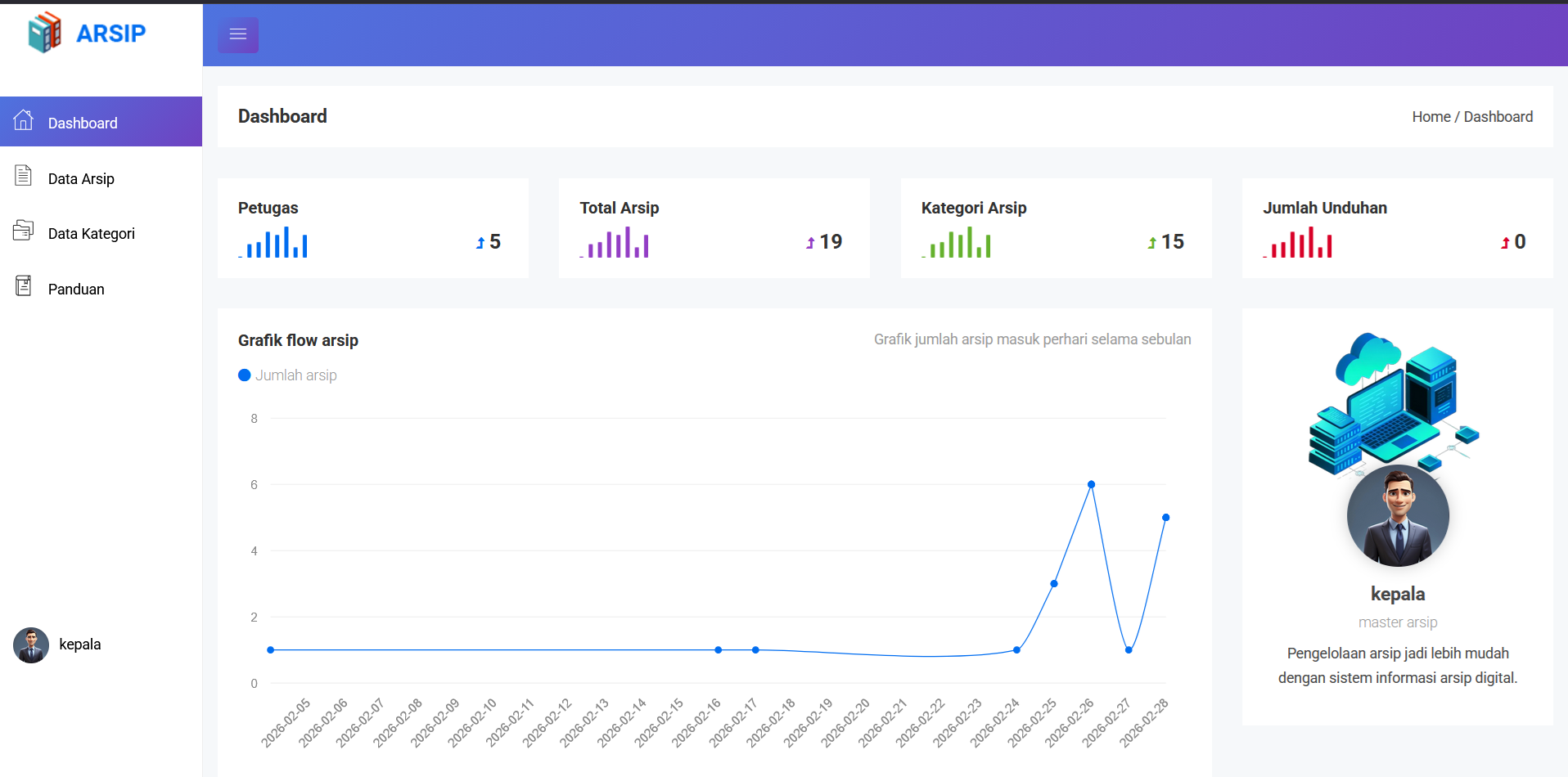Toggle the sidebar with the hamburger button
Image resolution: width=1568 pixels, height=777 pixels.
238,34
